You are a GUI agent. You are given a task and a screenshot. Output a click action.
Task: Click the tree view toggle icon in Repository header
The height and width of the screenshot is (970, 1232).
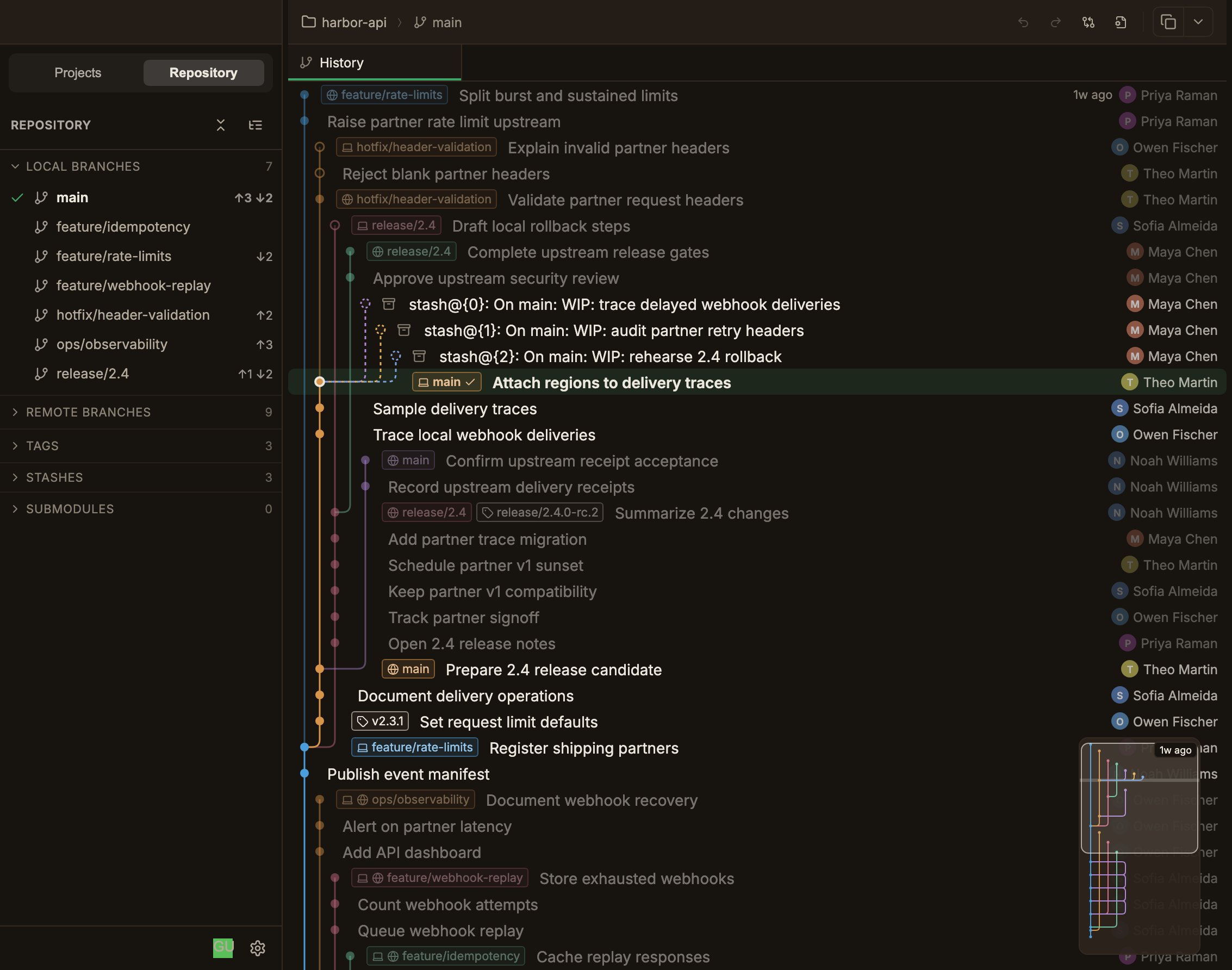tap(256, 125)
